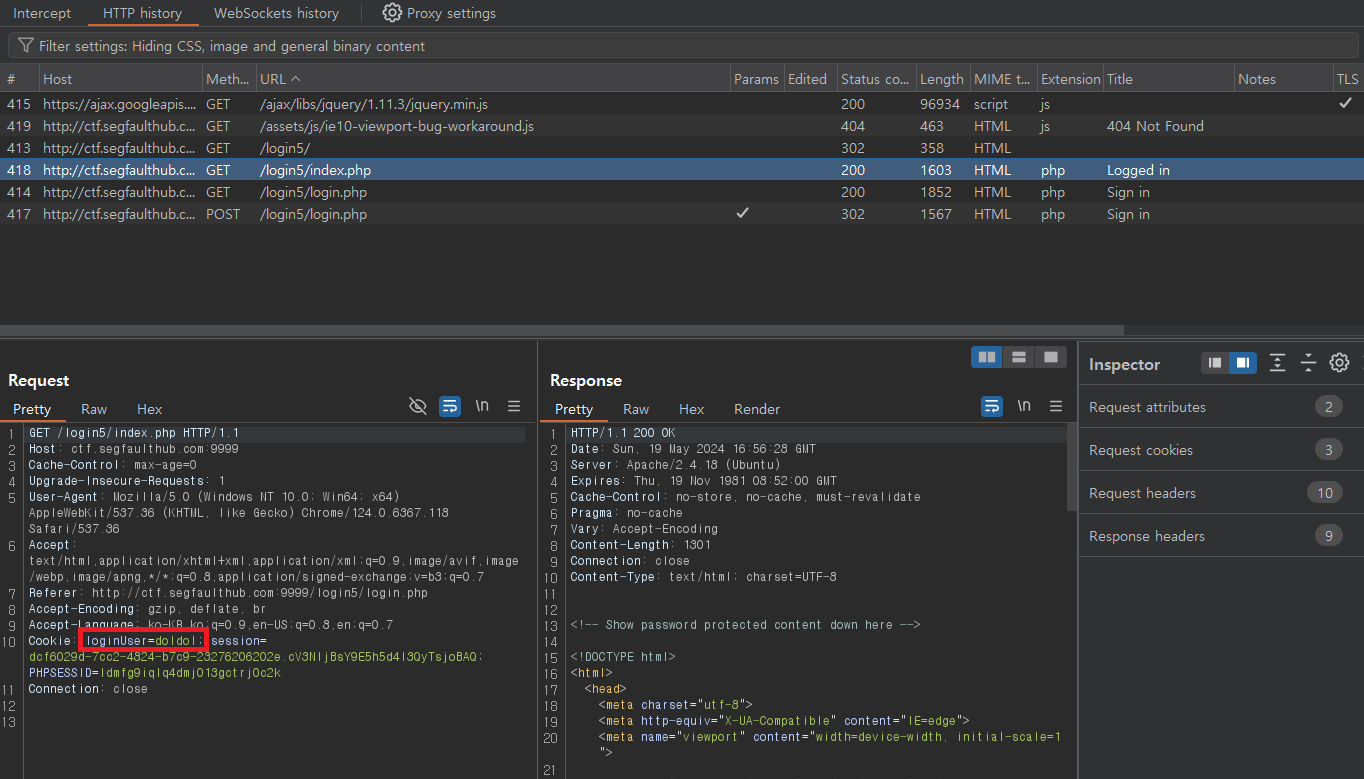Open the Response panel hamburger menu
This screenshot has height=779, width=1364.
pyautogui.click(x=1056, y=406)
